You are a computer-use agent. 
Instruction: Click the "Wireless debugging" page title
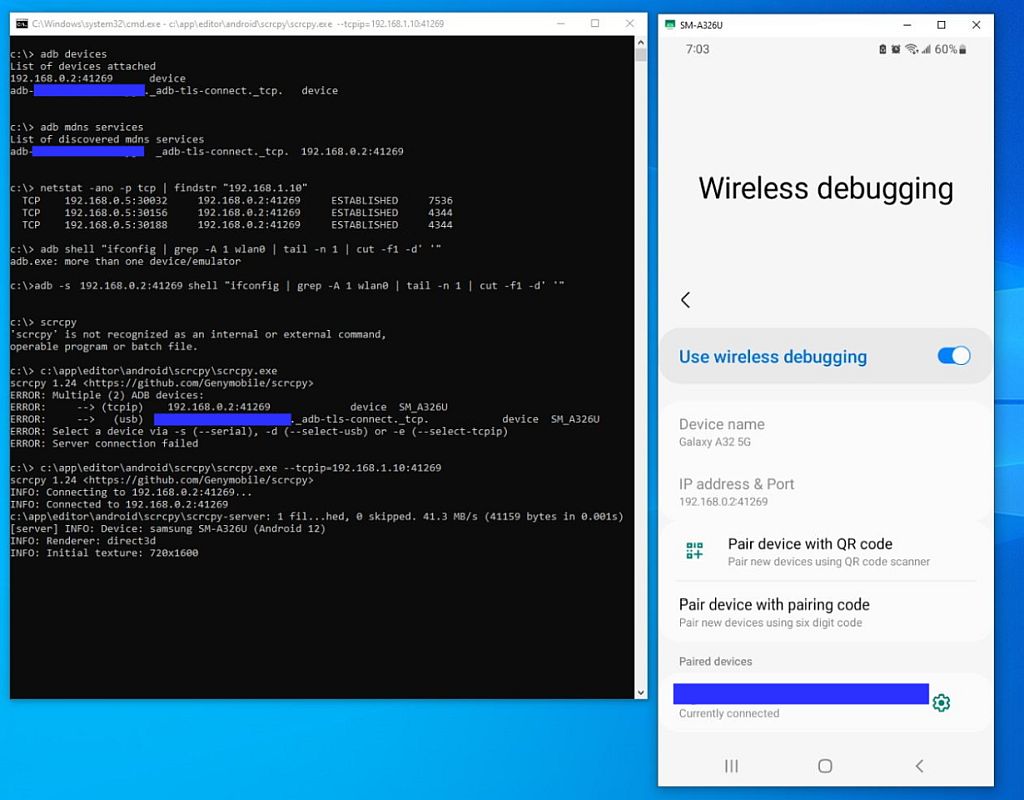click(825, 188)
